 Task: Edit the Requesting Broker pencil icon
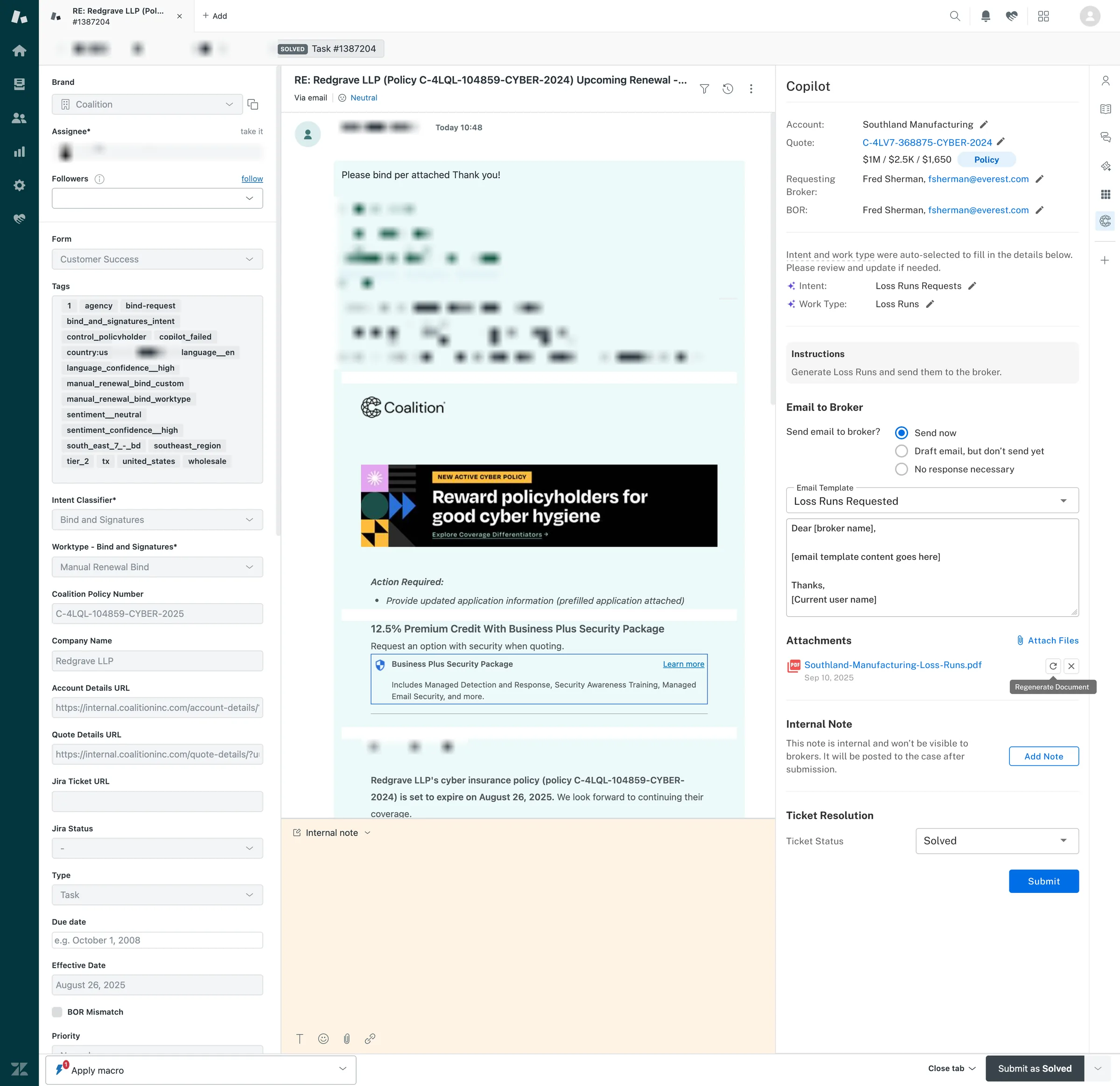coord(1039,179)
